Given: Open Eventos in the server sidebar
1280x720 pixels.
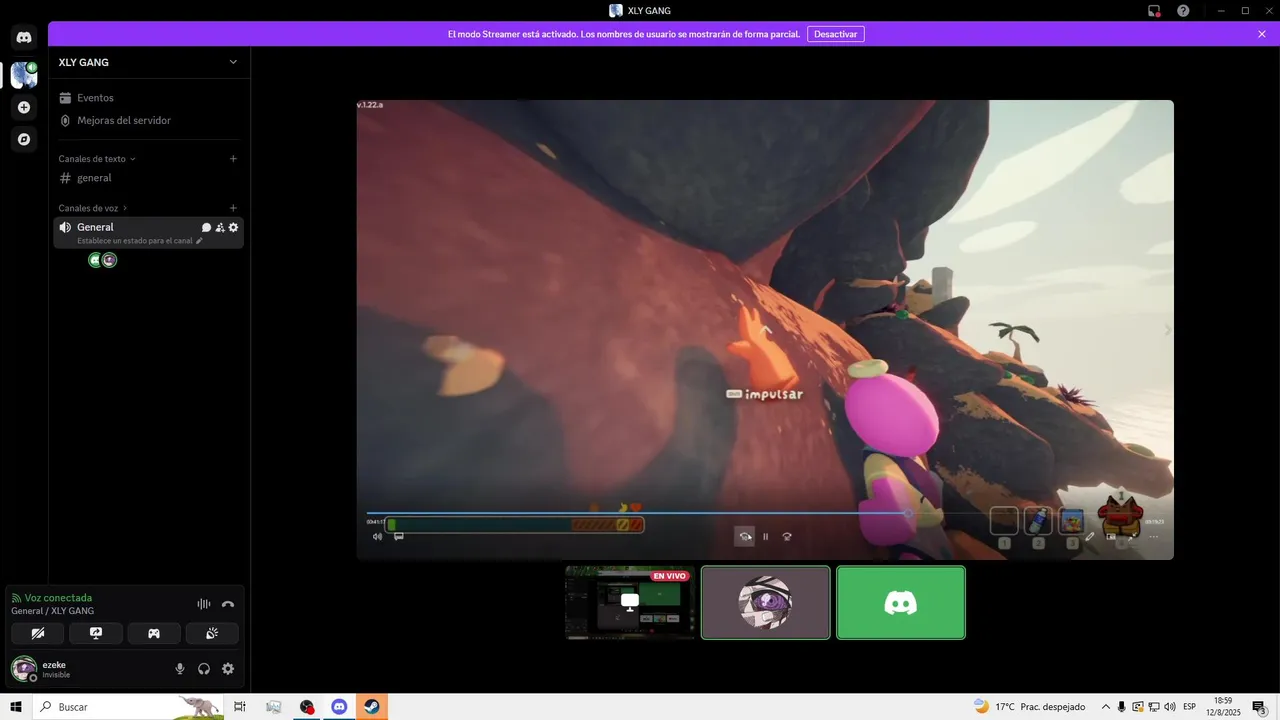Looking at the screenshot, I should point(148,98).
